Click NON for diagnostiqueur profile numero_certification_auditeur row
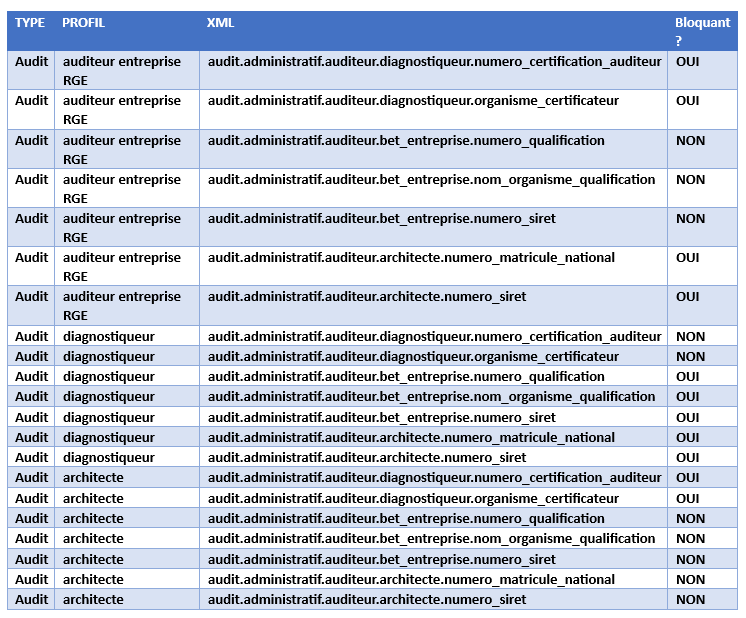The image size is (746, 618). tap(690, 337)
